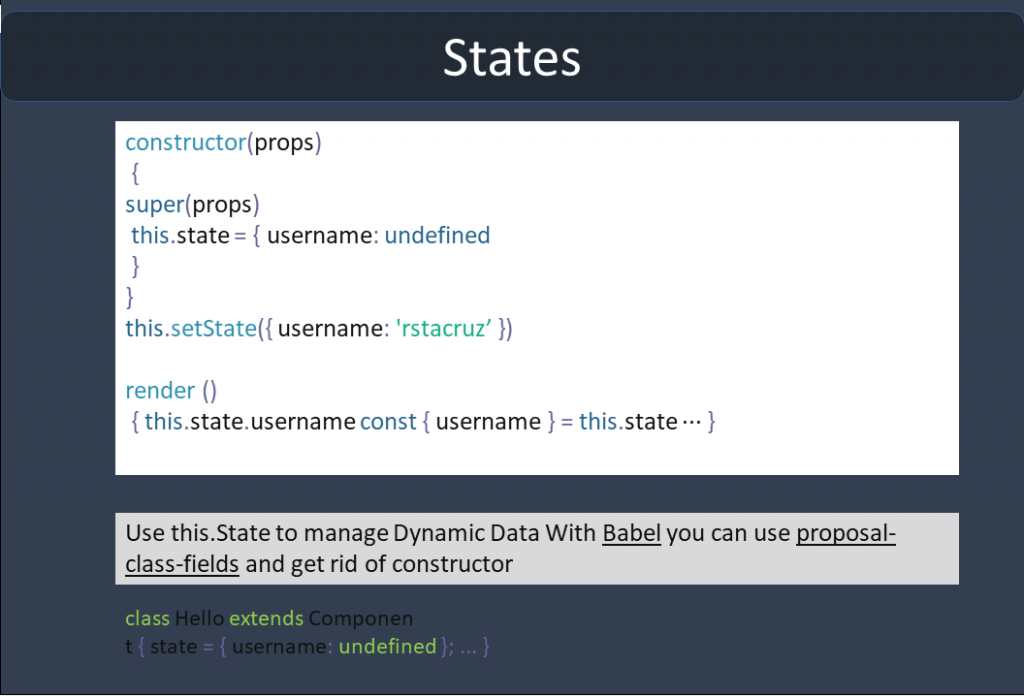This screenshot has width=1024, height=698.
Task: Click the States slide title
Action: tap(511, 57)
